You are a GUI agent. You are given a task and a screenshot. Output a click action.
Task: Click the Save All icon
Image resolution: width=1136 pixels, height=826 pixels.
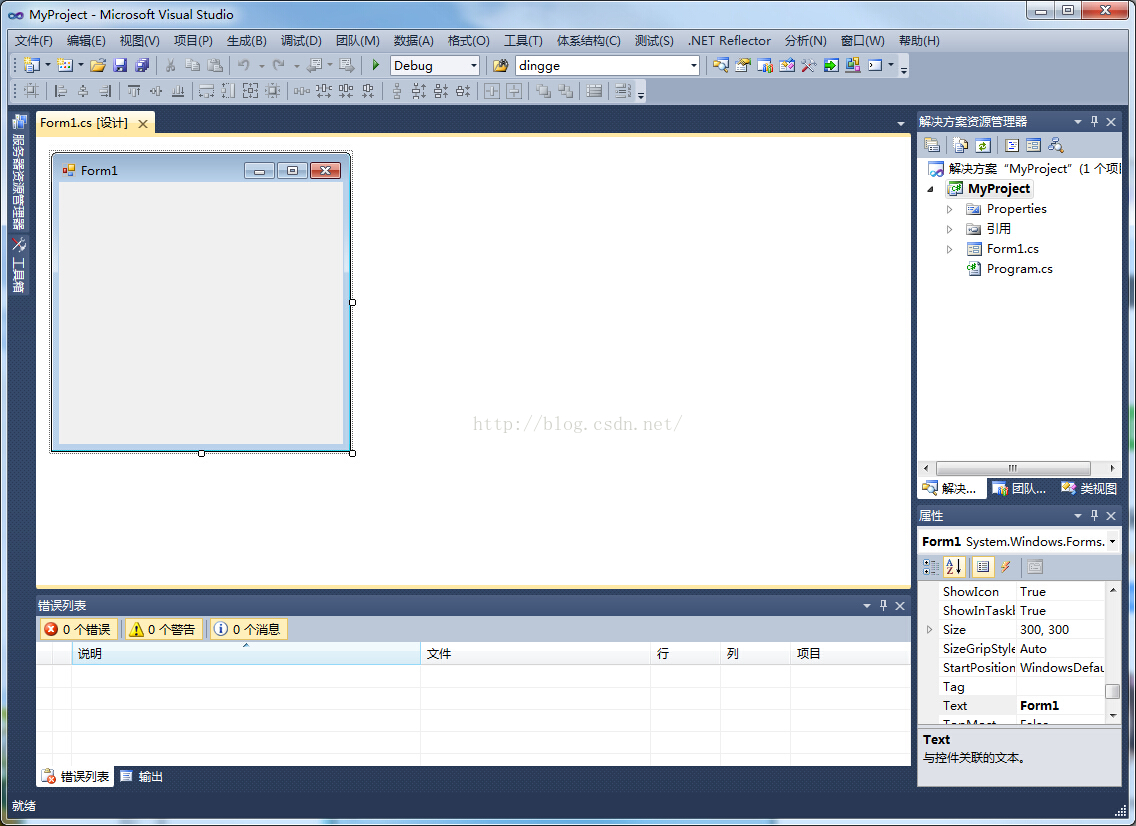142,65
